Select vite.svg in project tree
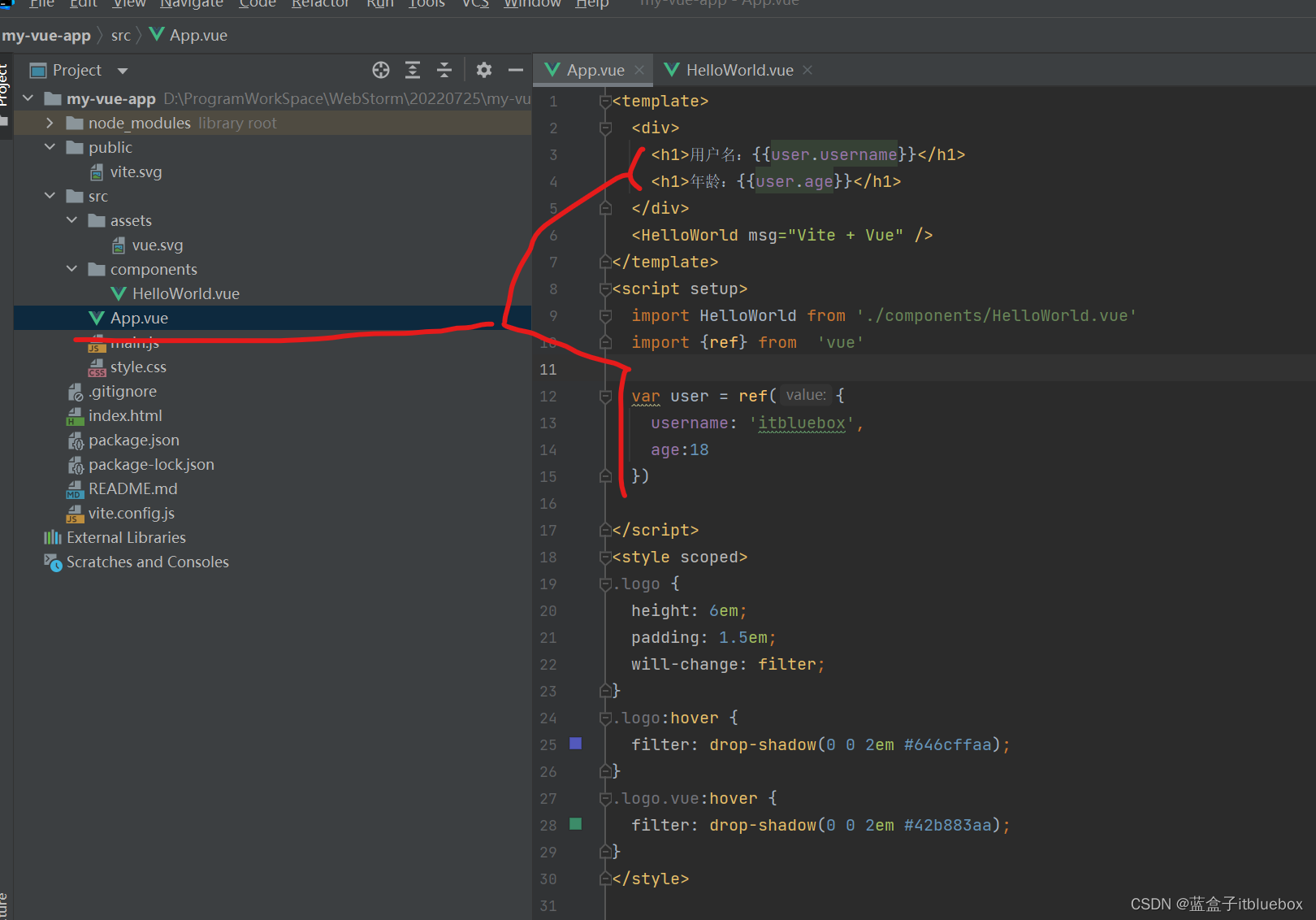 click(136, 171)
